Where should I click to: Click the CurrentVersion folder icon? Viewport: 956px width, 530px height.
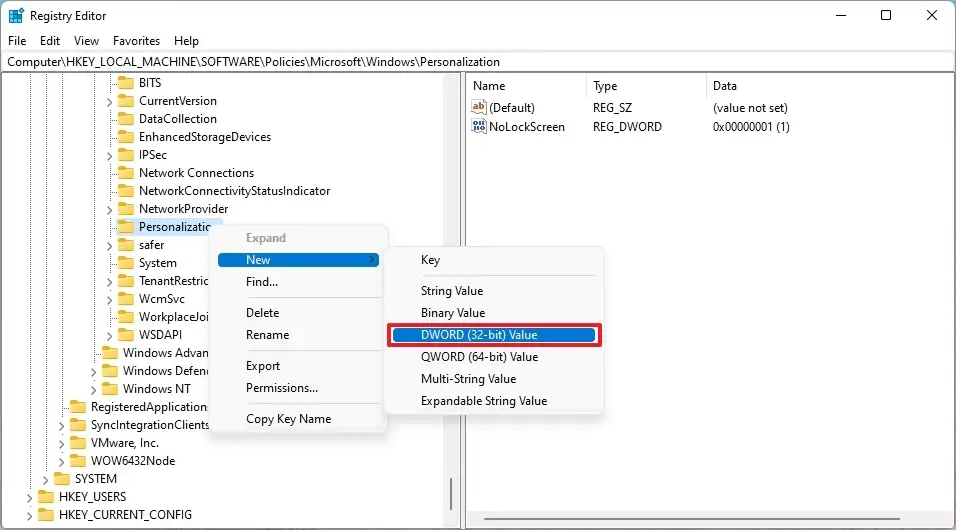pos(126,101)
